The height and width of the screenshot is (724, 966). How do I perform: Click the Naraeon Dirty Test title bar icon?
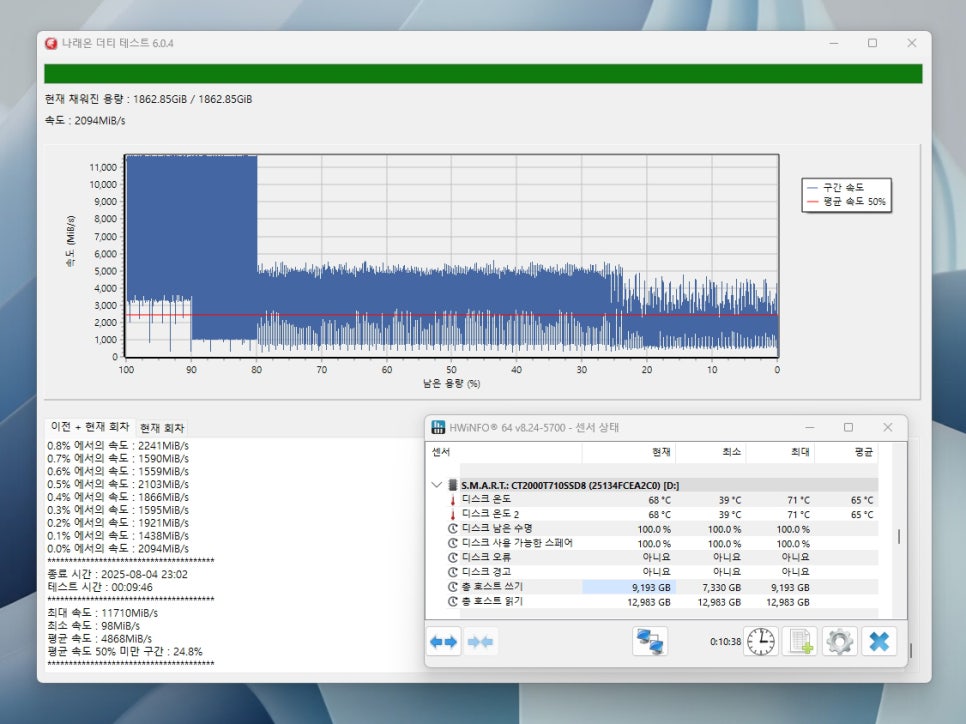51,43
